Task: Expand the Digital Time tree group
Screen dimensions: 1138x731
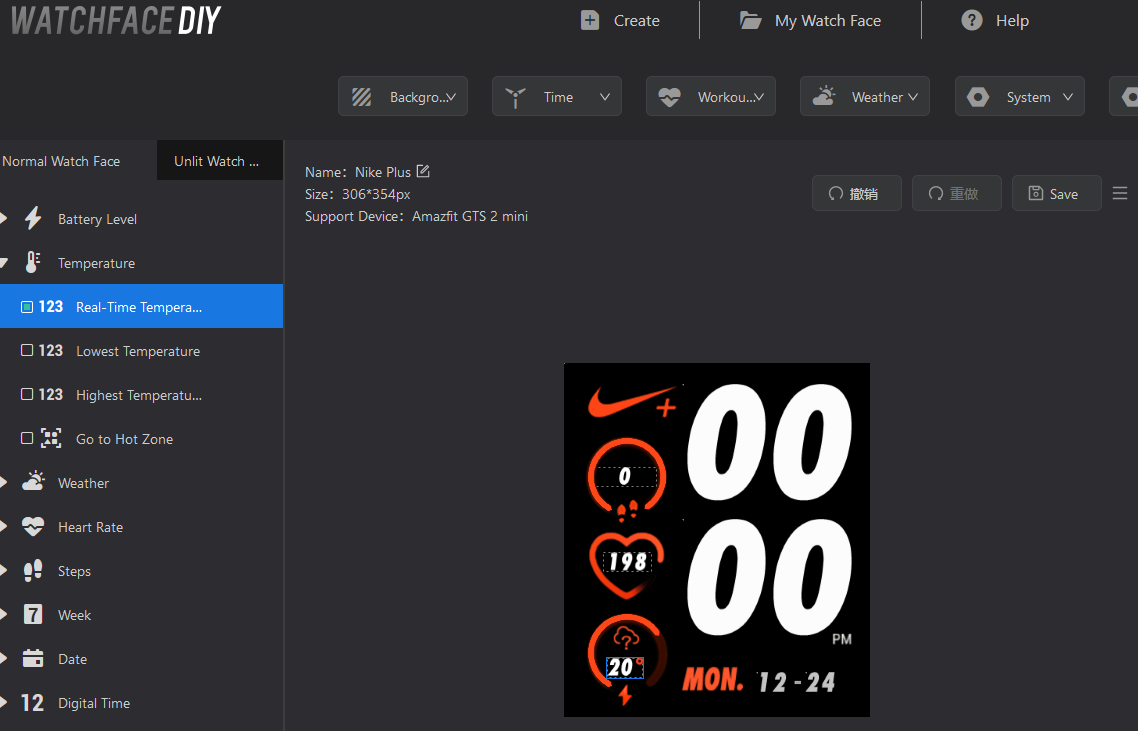Action: click(4, 703)
